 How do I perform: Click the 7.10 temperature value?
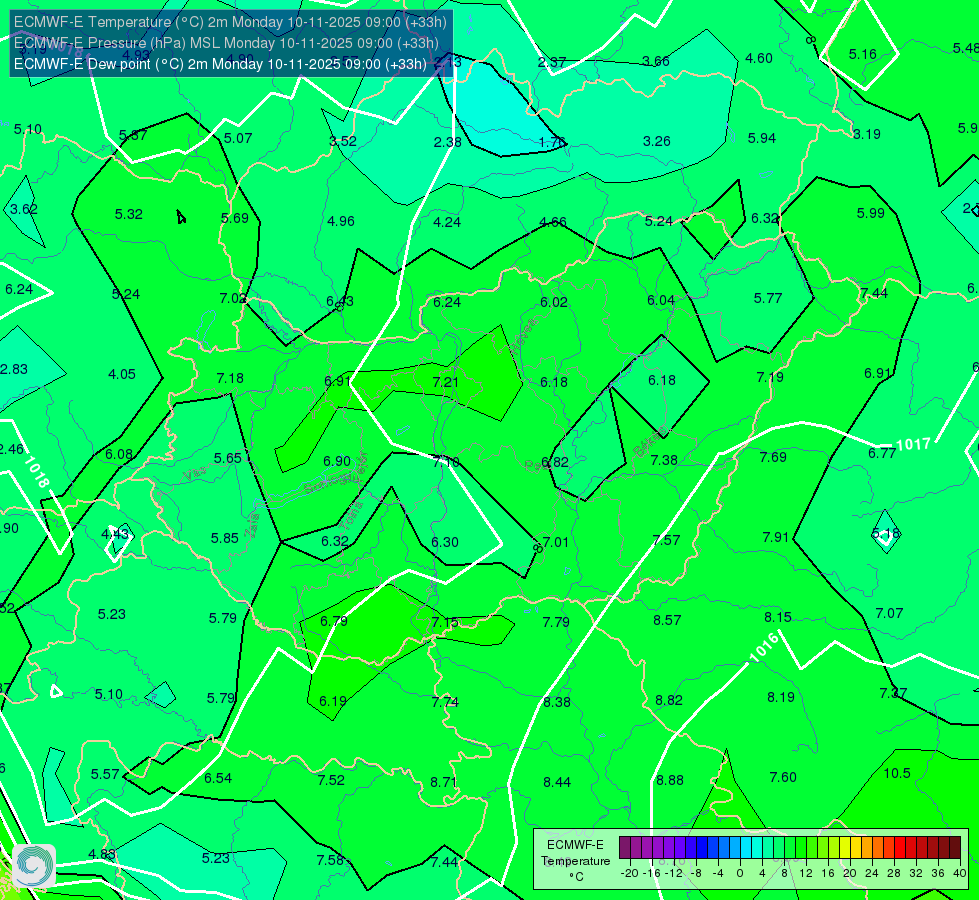(446, 462)
